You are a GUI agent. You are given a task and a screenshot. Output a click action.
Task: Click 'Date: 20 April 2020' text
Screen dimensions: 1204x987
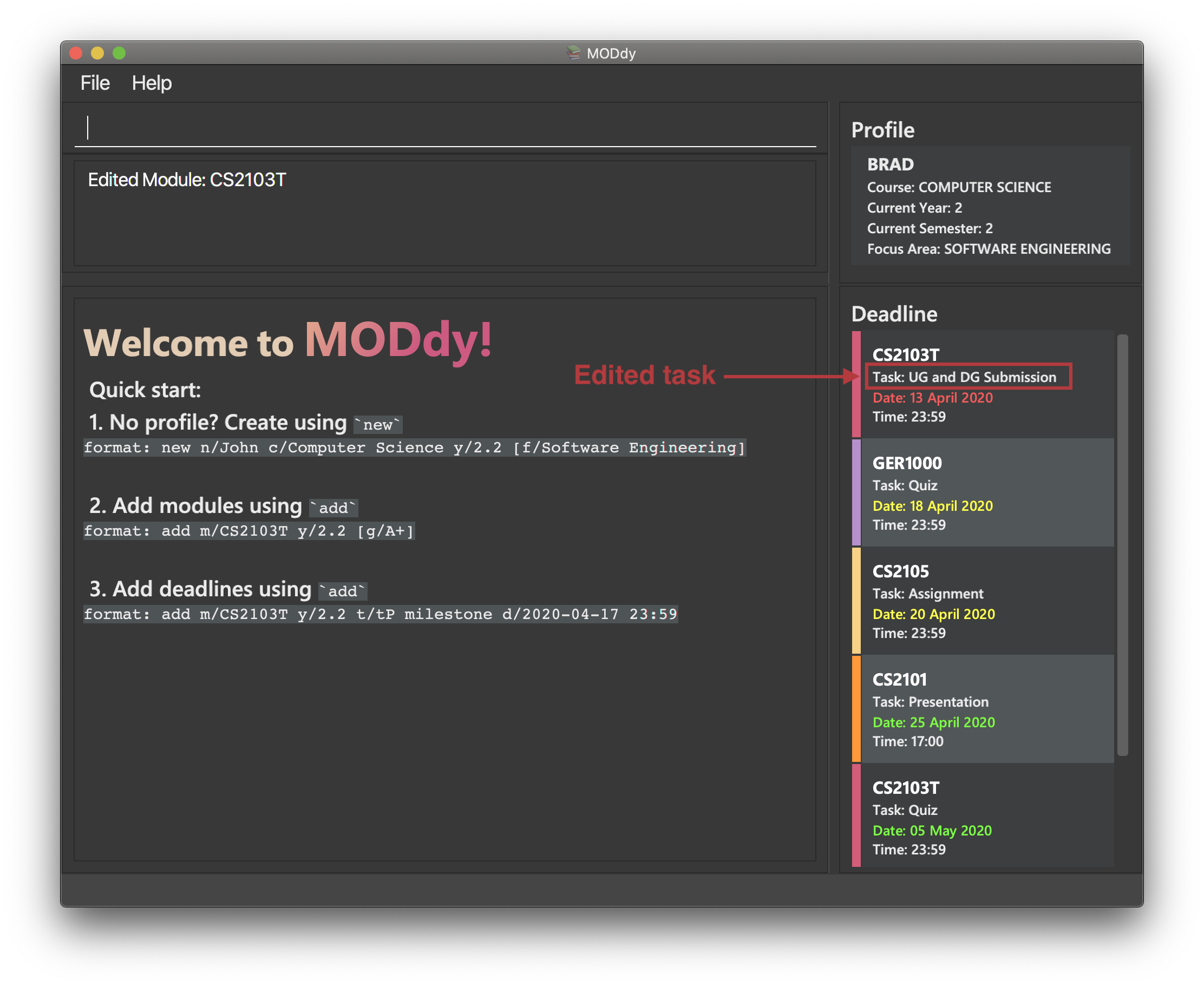pos(933,614)
